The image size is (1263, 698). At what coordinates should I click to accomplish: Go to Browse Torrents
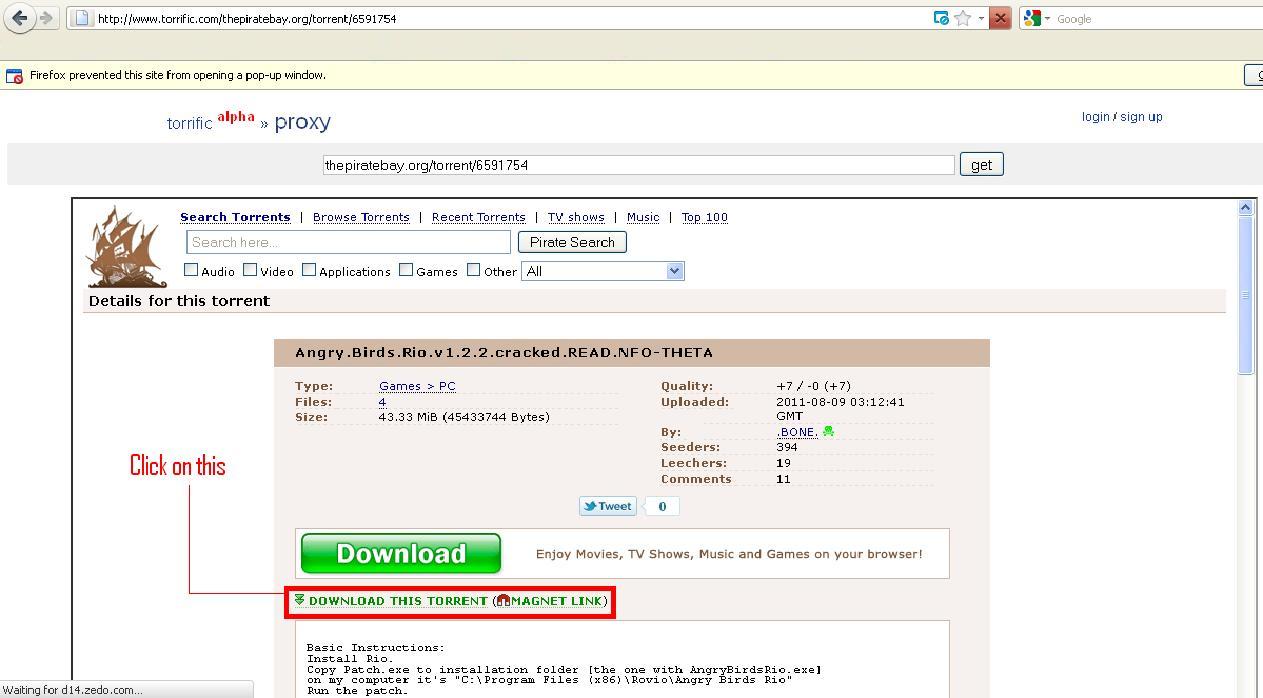tap(361, 217)
